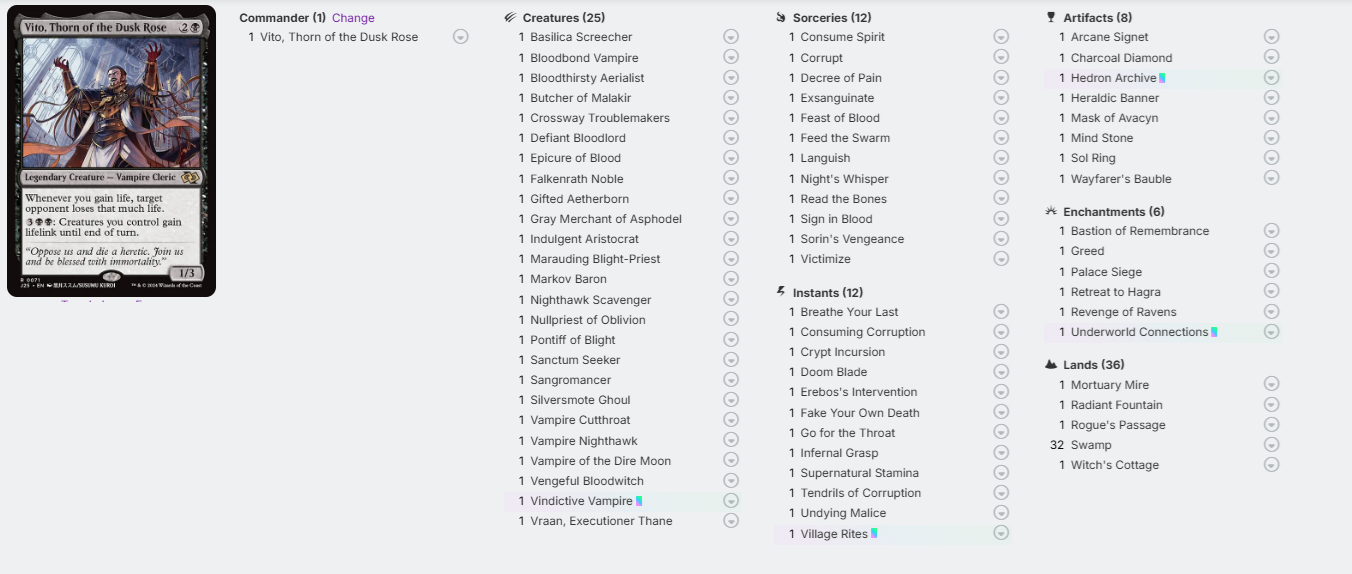
Task: Click the Creatures category claw icon
Action: pos(510,17)
